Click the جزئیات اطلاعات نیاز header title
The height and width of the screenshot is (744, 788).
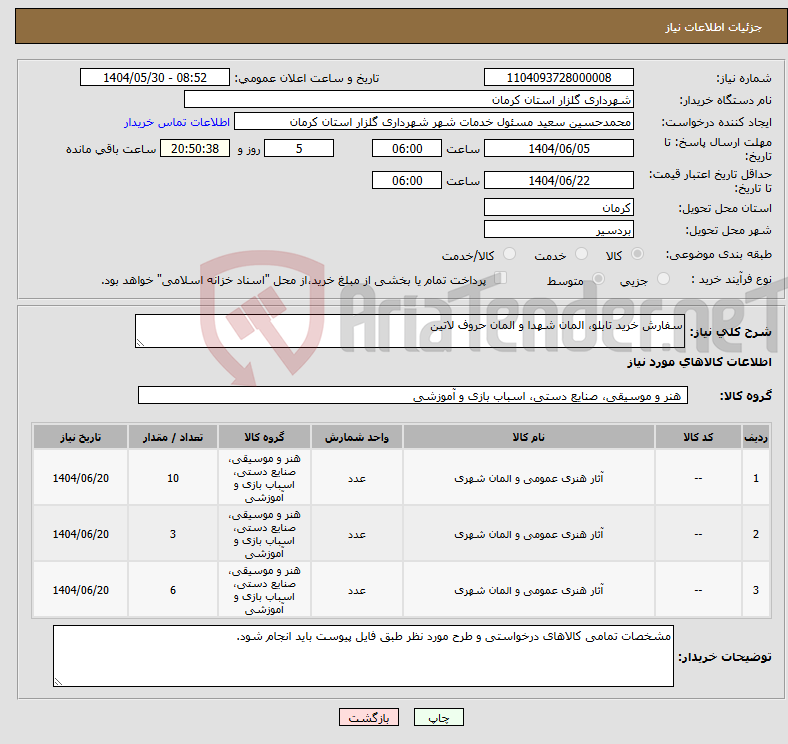point(713,27)
